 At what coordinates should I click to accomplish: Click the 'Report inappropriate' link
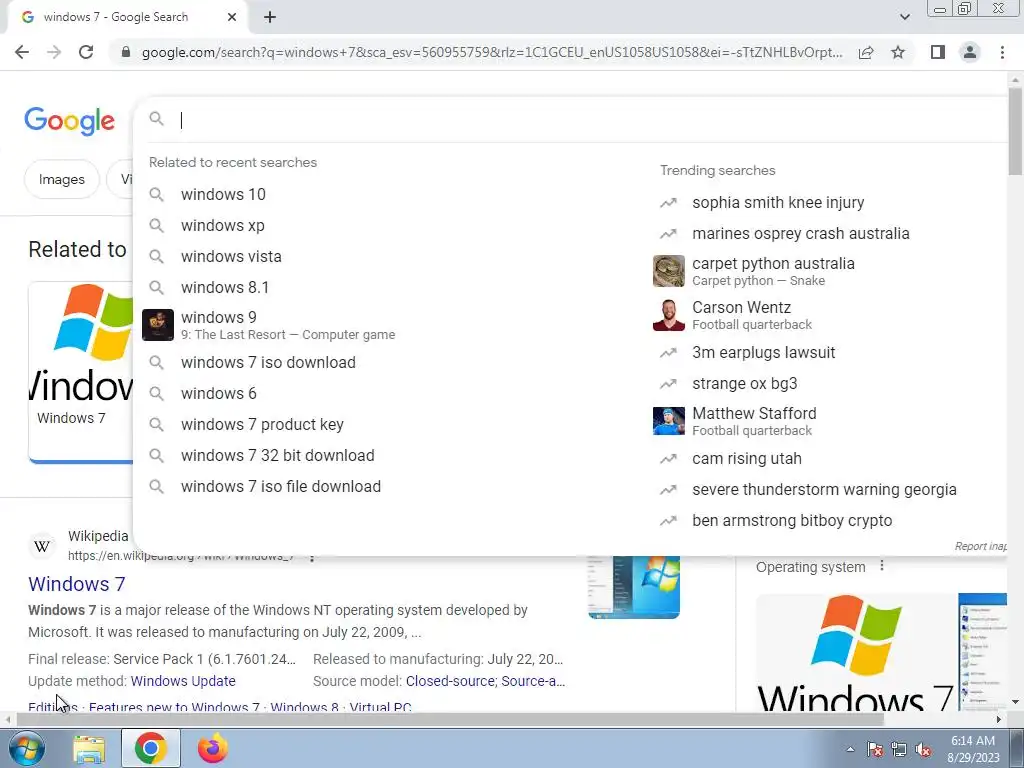point(980,546)
